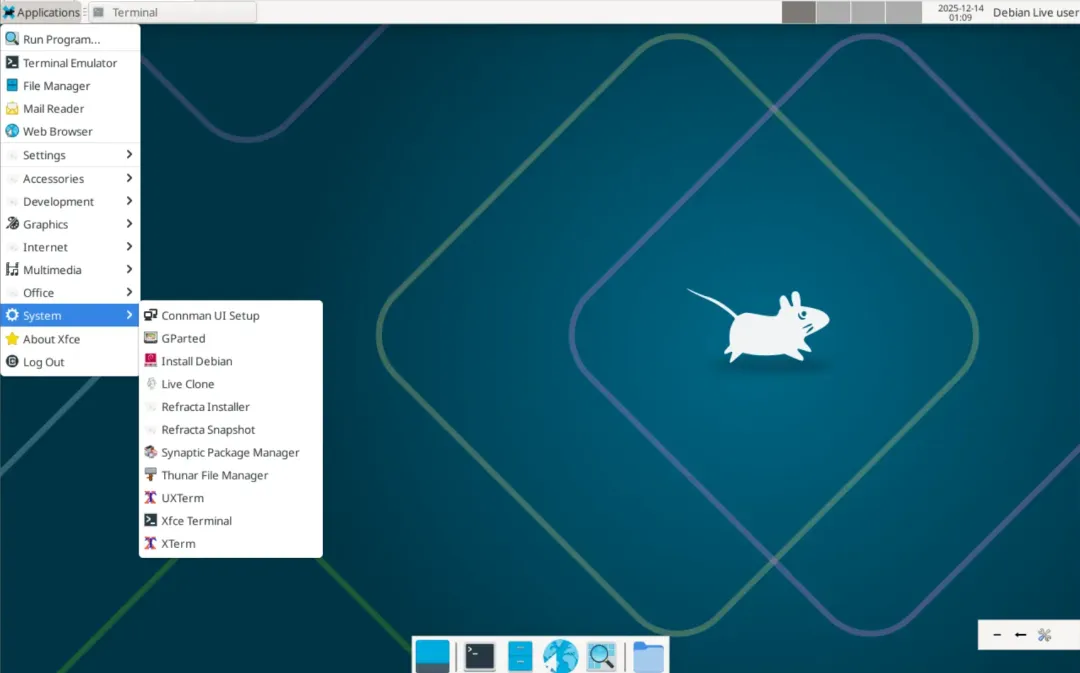Click the minus icon in bottom-right panel
Screen dimensions: 1080x673
click(997, 634)
